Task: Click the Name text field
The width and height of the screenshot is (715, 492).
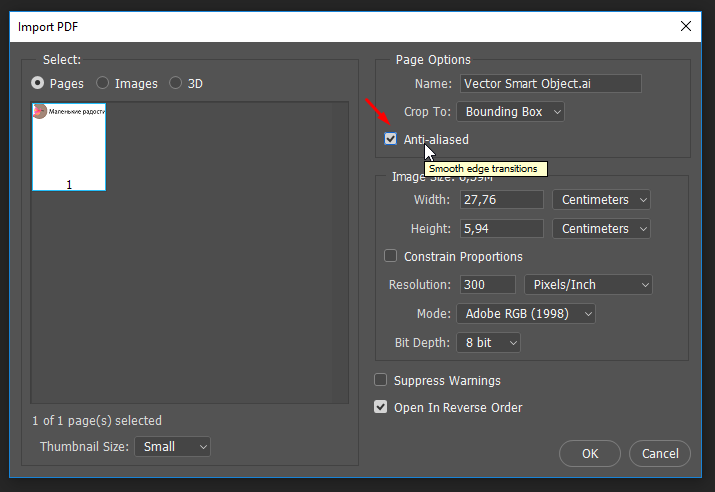Action: click(550, 84)
